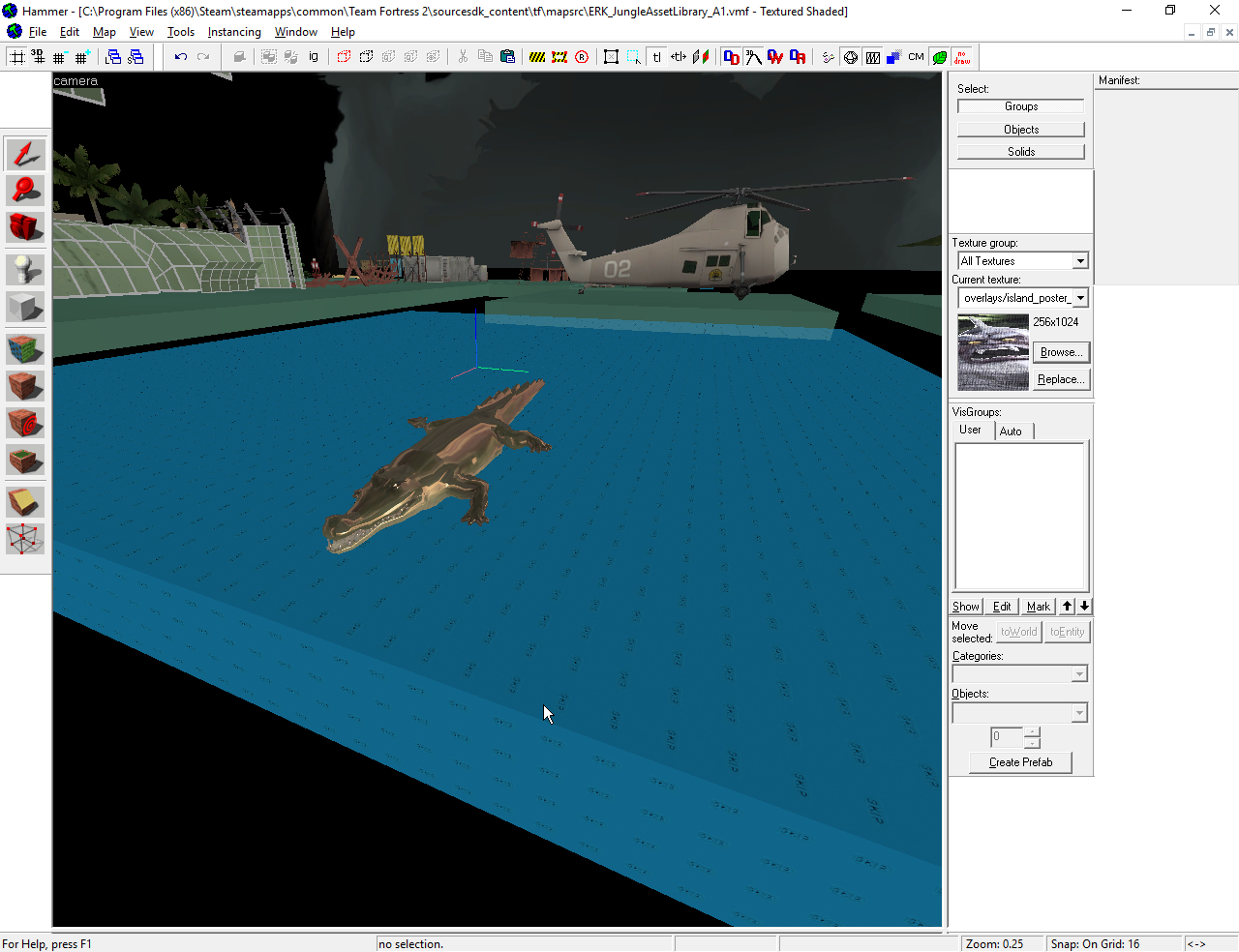Click the yellow-striped Cordon bounds icon
Viewport: 1239px width, 952px height.
(x=537, y=57)
